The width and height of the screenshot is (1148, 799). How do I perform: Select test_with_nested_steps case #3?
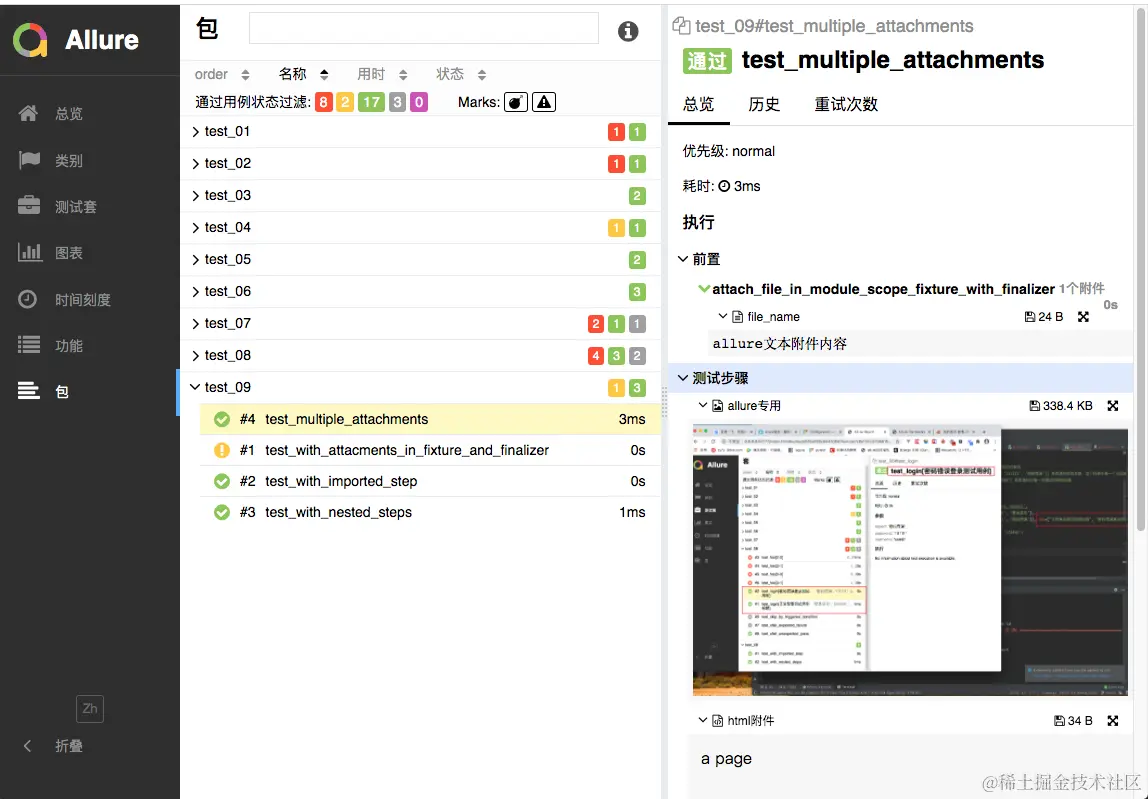coord(430,513)
